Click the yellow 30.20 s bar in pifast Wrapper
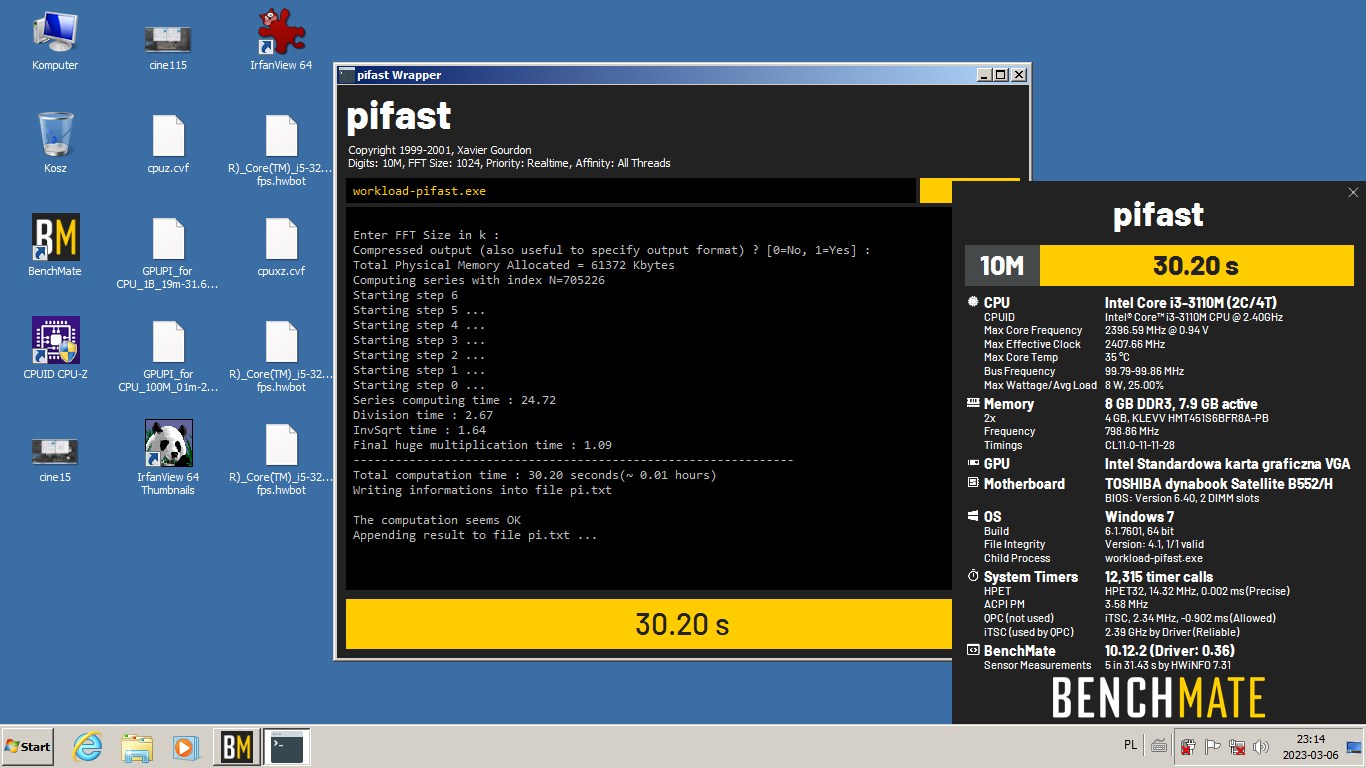The width and height of the screenshot is (1366, 768). (648, 624)
